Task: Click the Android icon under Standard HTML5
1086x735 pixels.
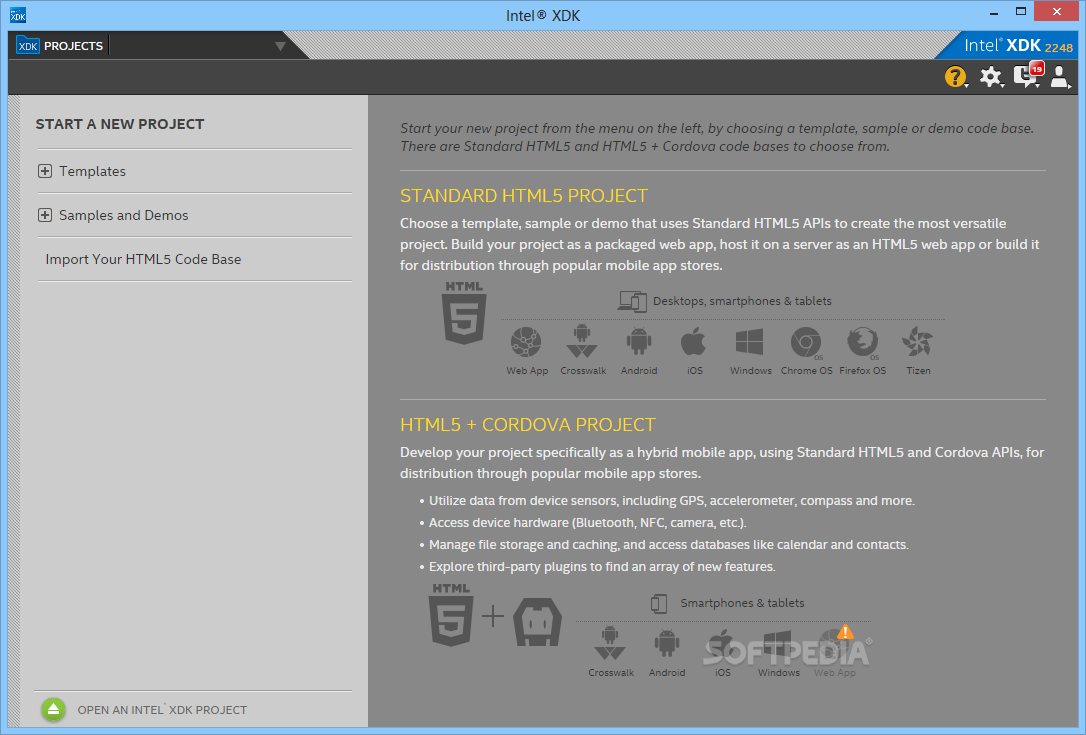Action: [639, 342]
